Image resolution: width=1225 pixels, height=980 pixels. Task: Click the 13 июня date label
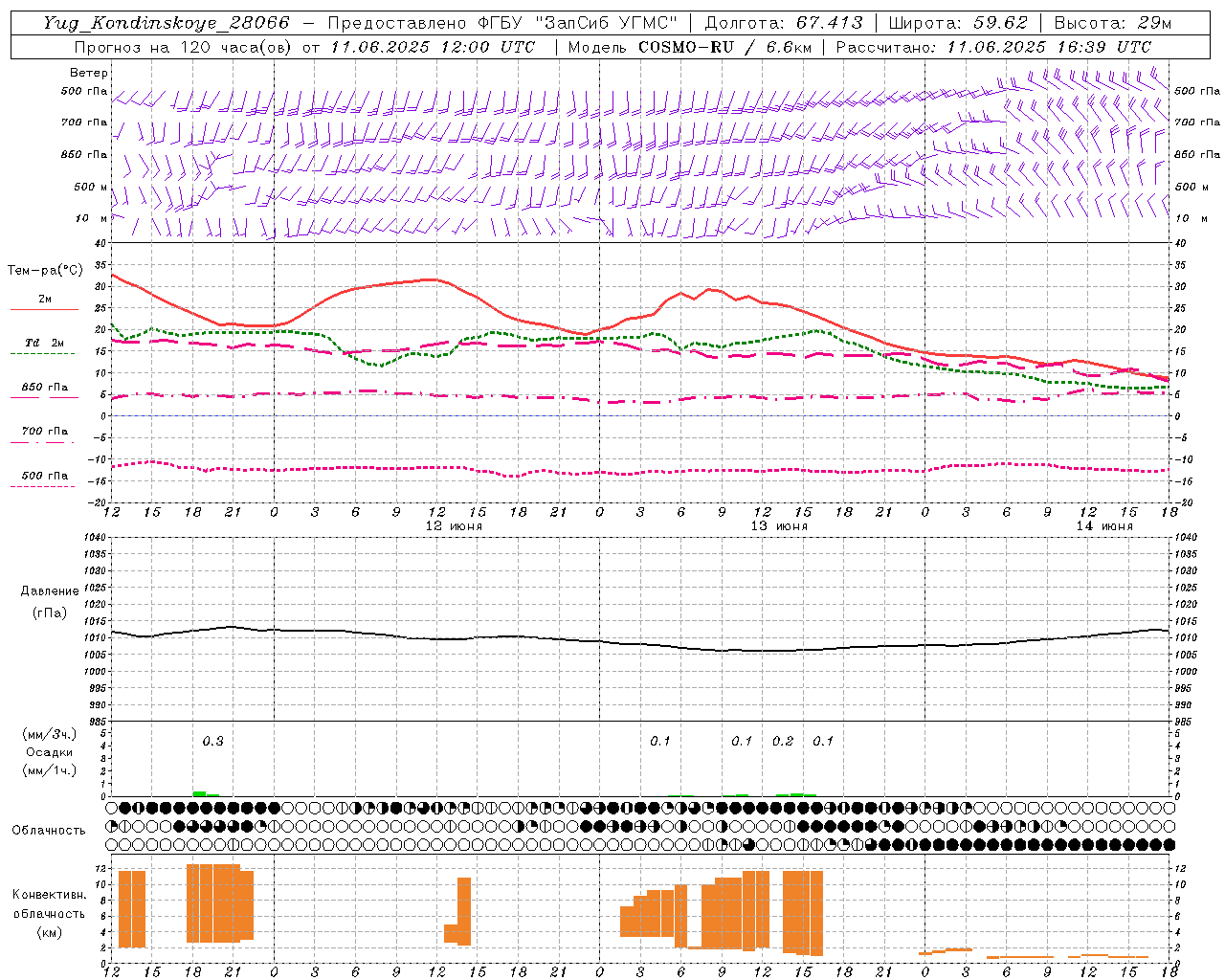(779, 526)
